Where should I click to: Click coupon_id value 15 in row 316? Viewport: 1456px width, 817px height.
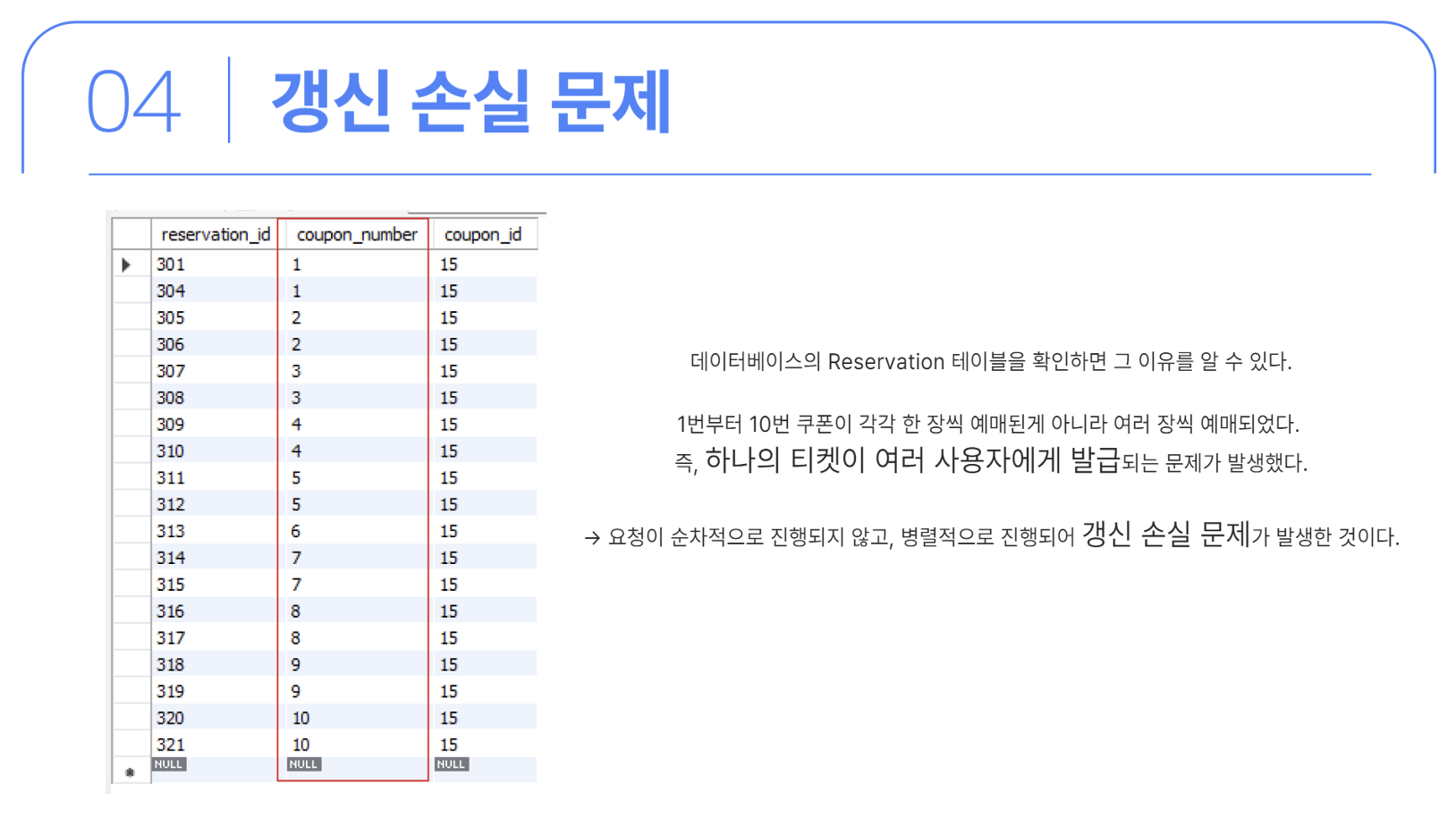pyautogui.click(x=449, y=611)
